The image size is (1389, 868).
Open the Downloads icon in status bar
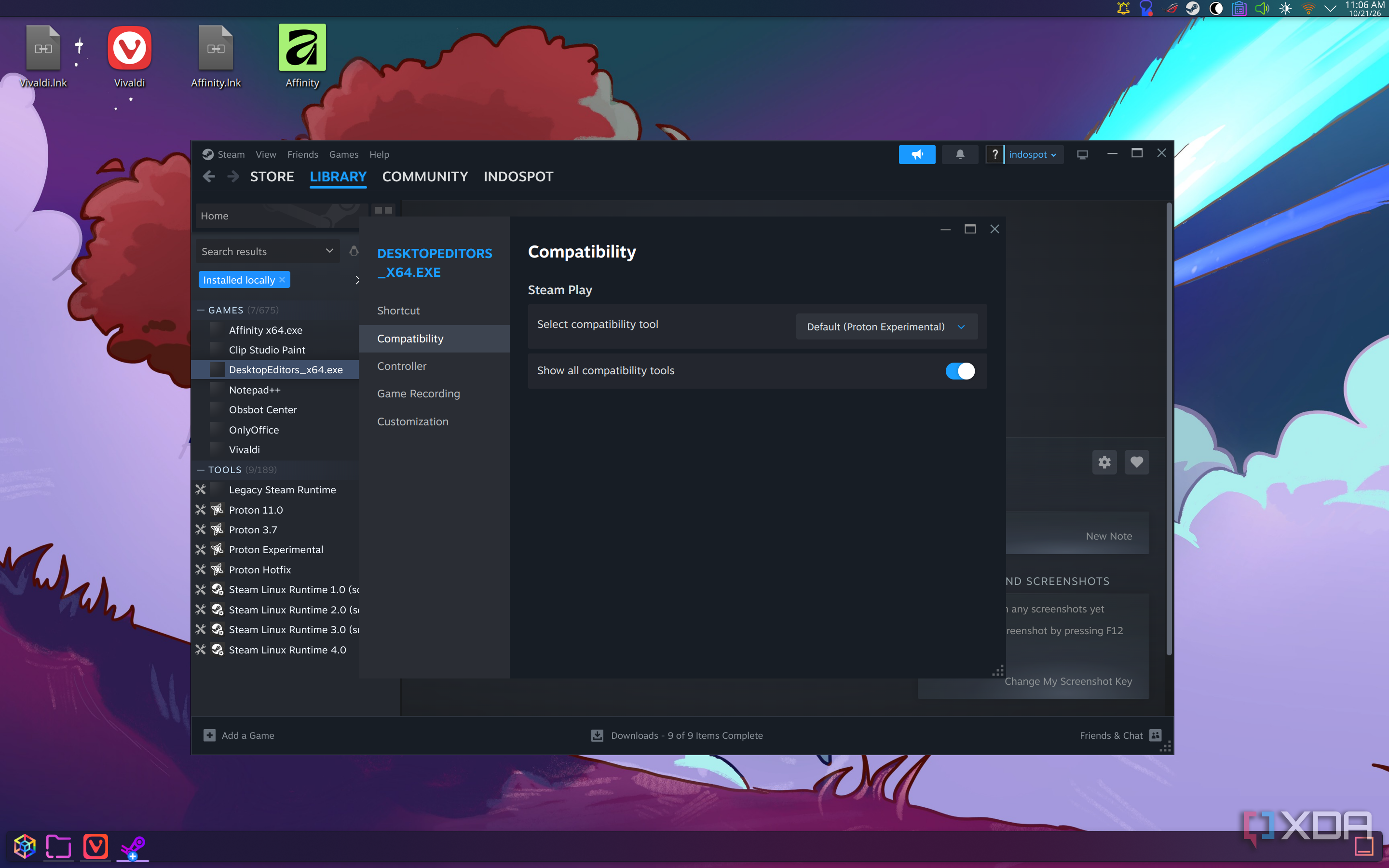click(x=597, y=735)
